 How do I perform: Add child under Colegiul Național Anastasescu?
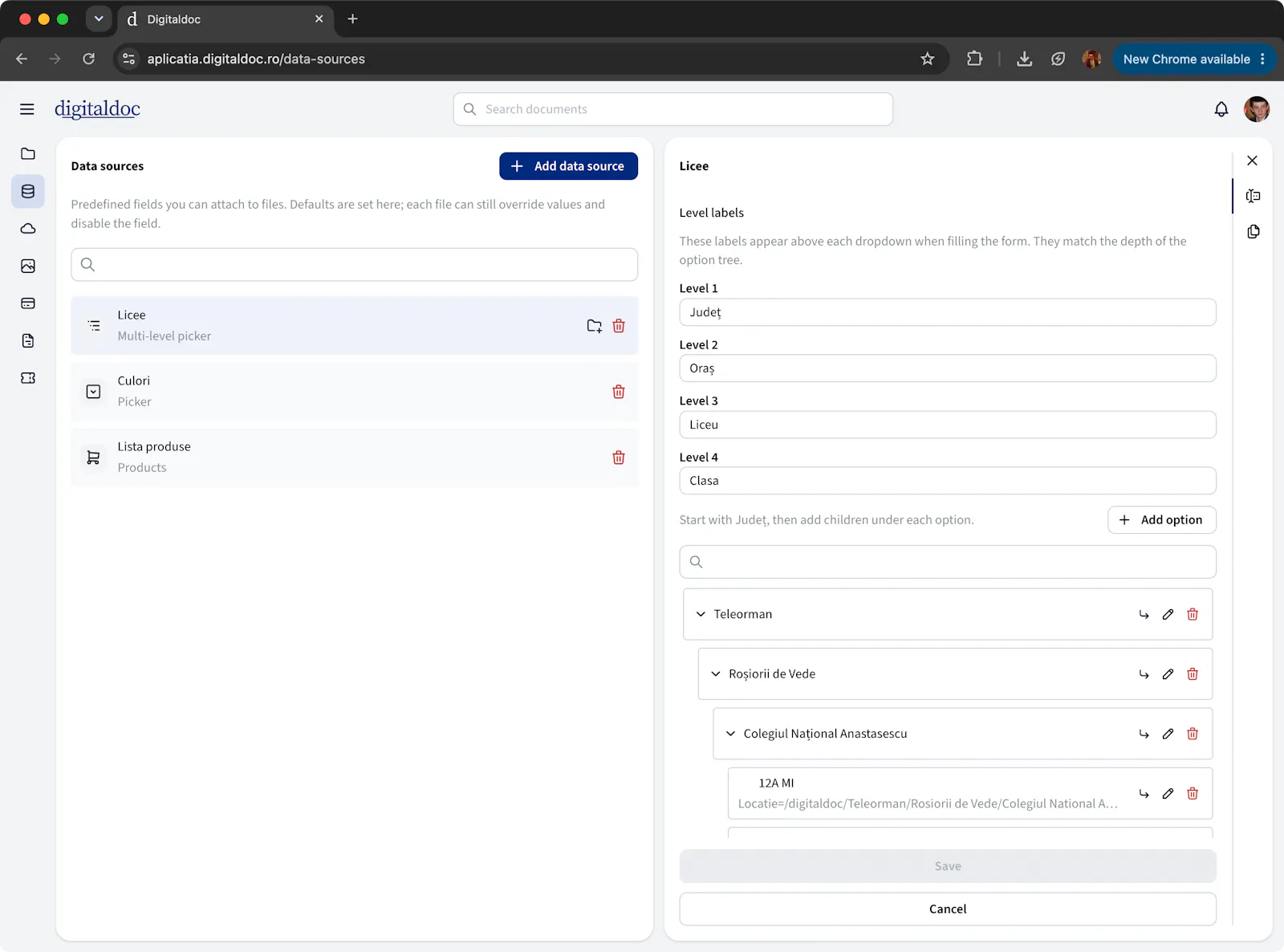point(1144,734)
